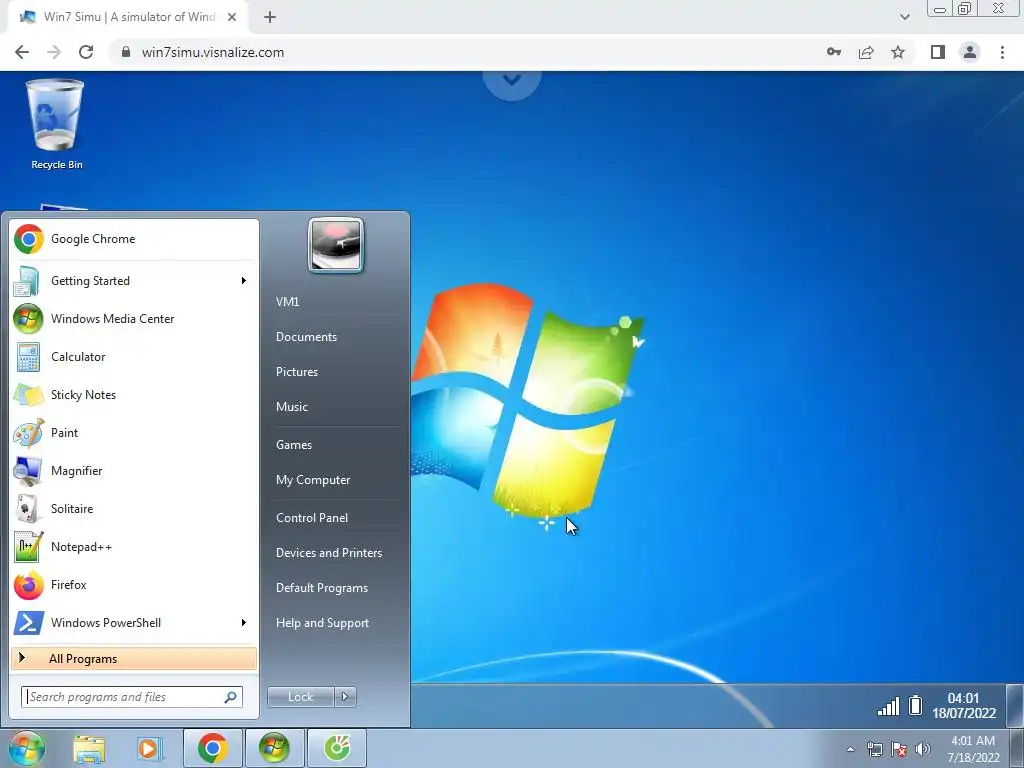Click the Chrome profile avatar
The image size is (1024, 768).
pos(970,52)
